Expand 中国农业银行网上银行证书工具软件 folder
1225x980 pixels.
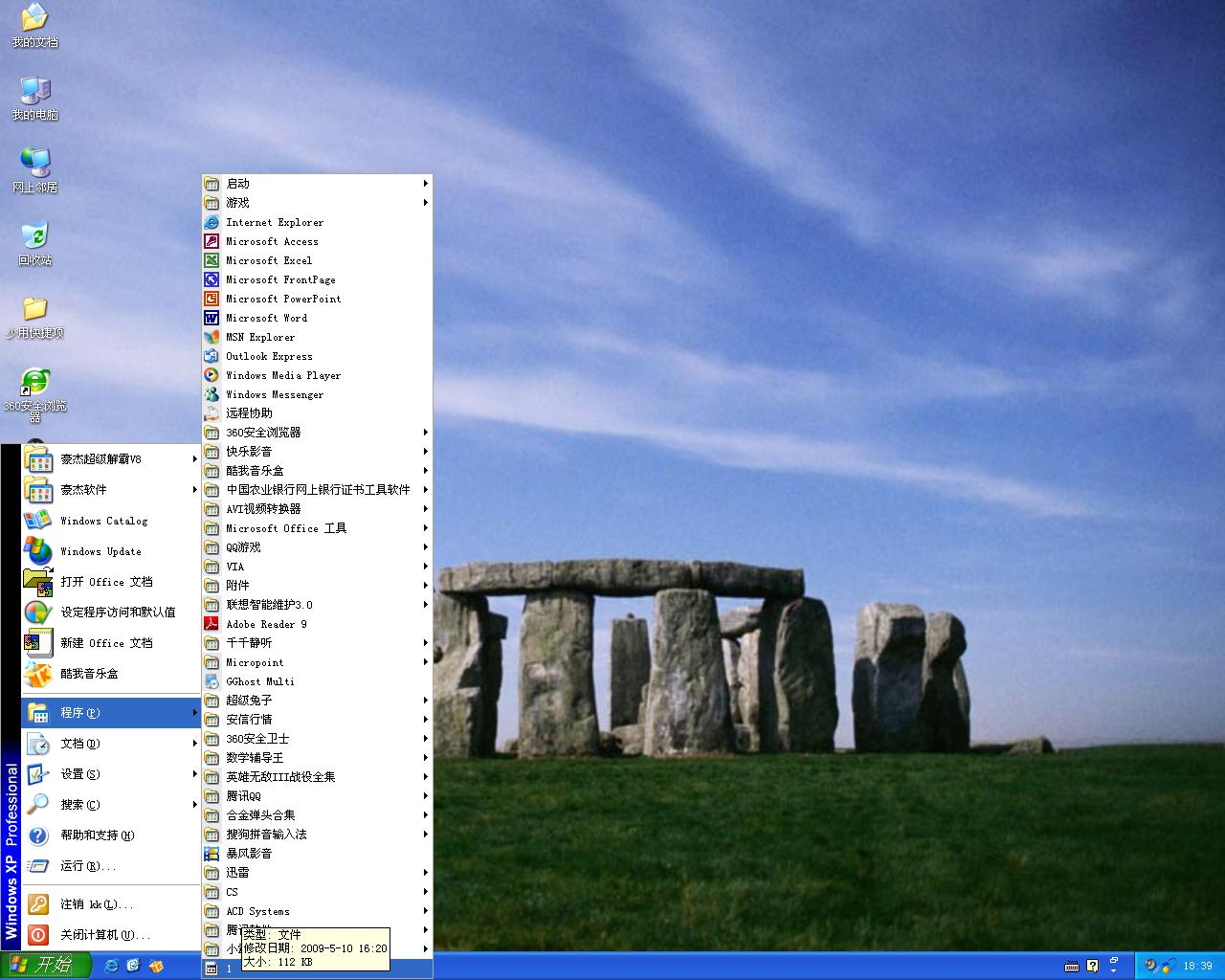[317, 490]
